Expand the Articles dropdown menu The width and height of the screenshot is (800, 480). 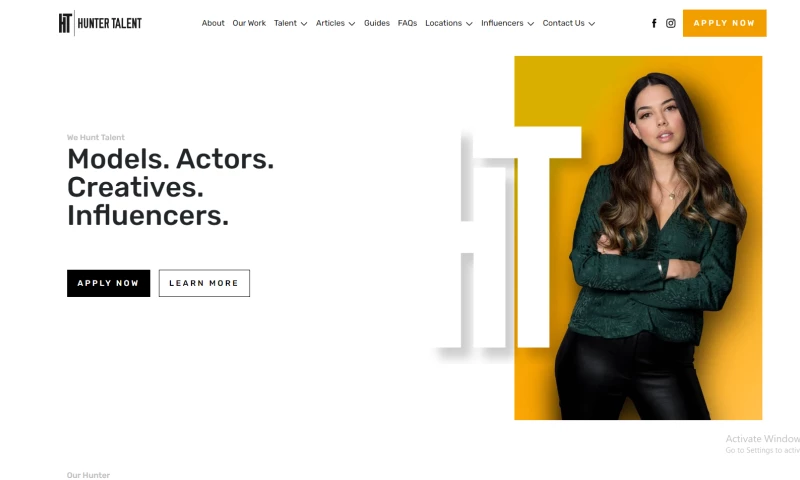tap(335, 23)
